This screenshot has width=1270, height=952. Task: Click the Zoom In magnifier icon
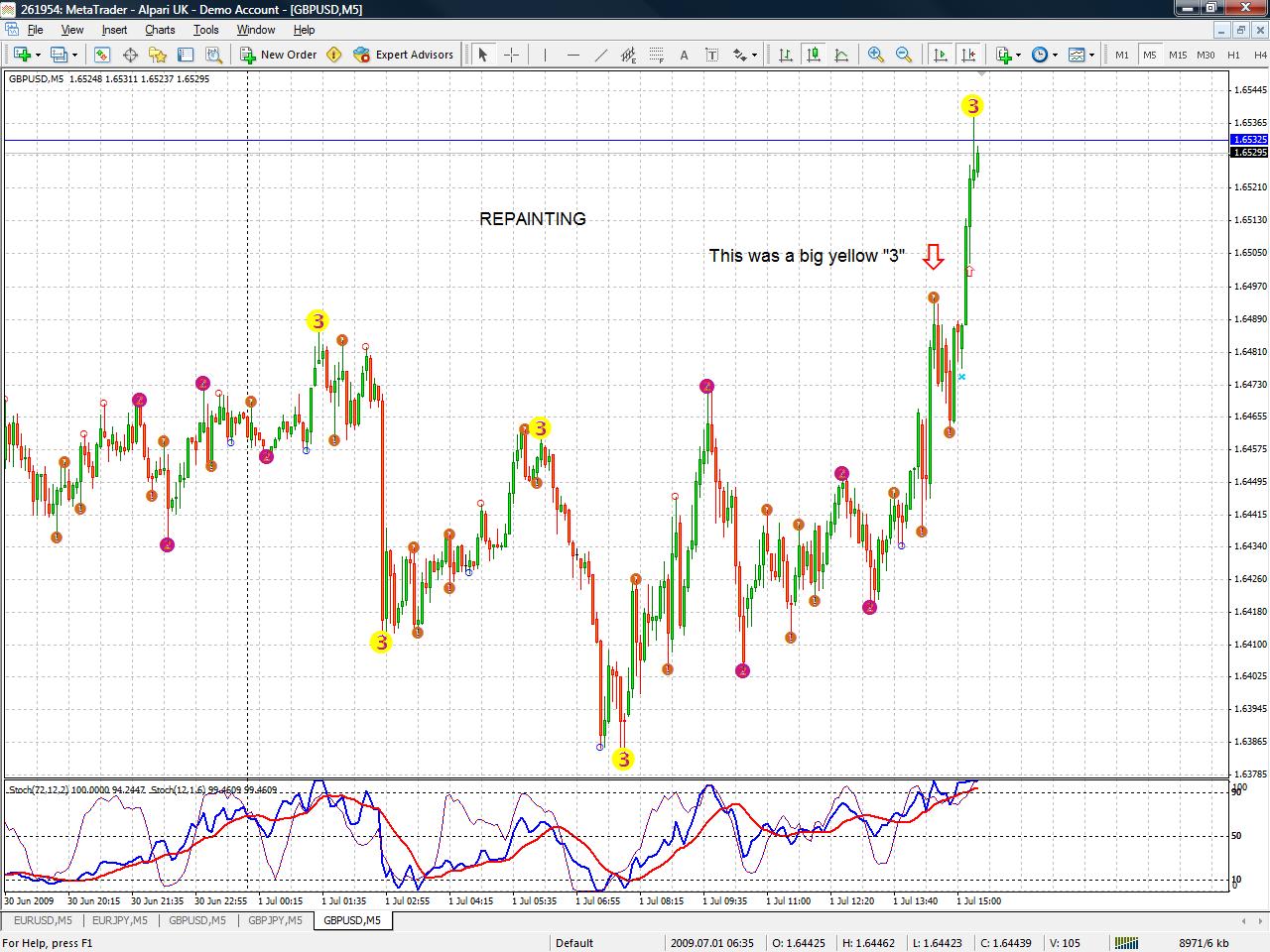click(875, 55)
